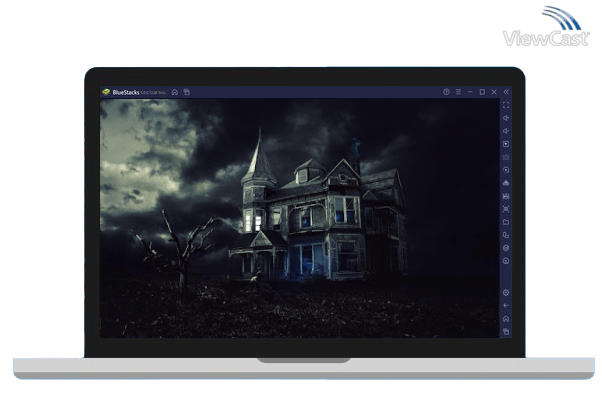The height and width of the screenshot is (414, 602).
Task: Enter full screen mode from sidebar
Action: click(506, 105)
